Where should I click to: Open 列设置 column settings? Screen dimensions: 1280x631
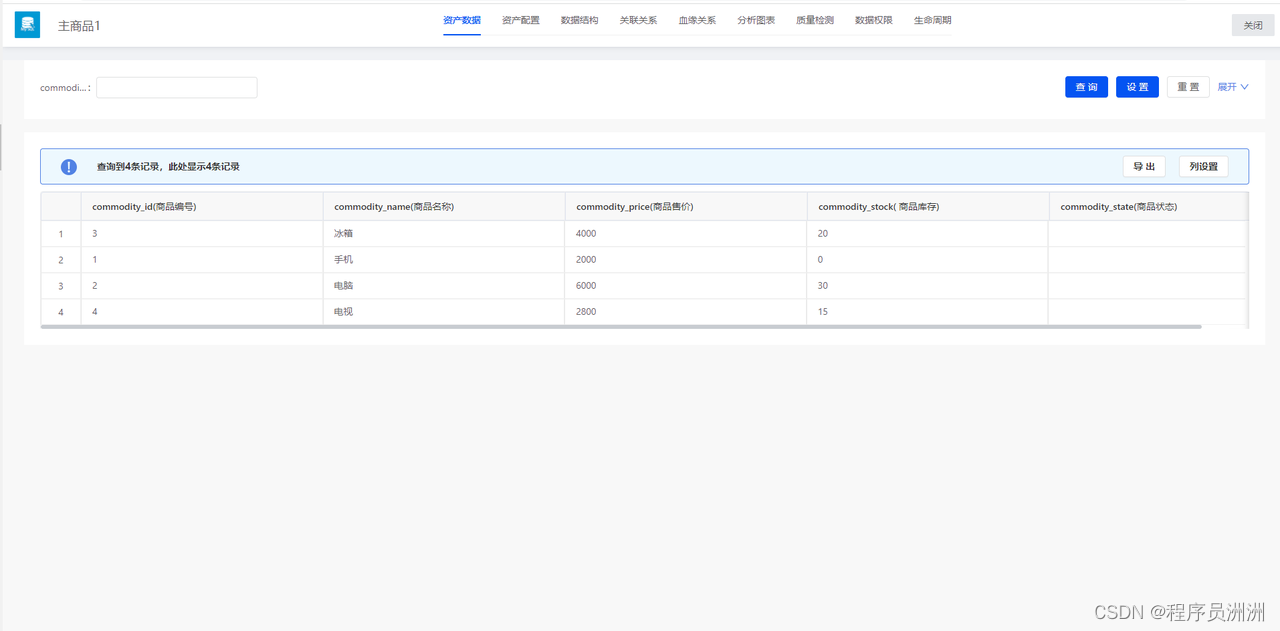pyautogui.click(x=1203, y=167)
